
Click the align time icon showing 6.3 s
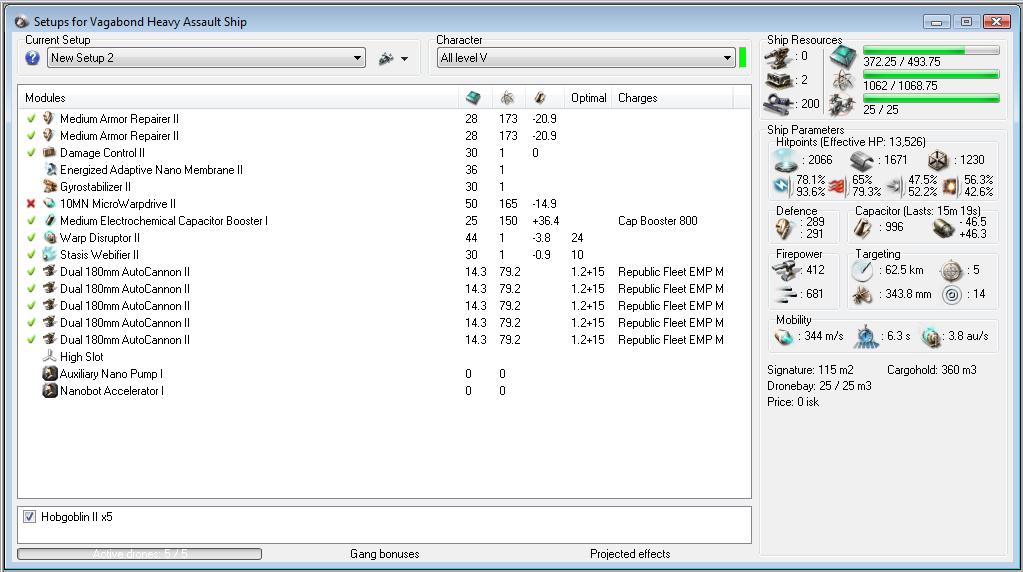point(865,336)
